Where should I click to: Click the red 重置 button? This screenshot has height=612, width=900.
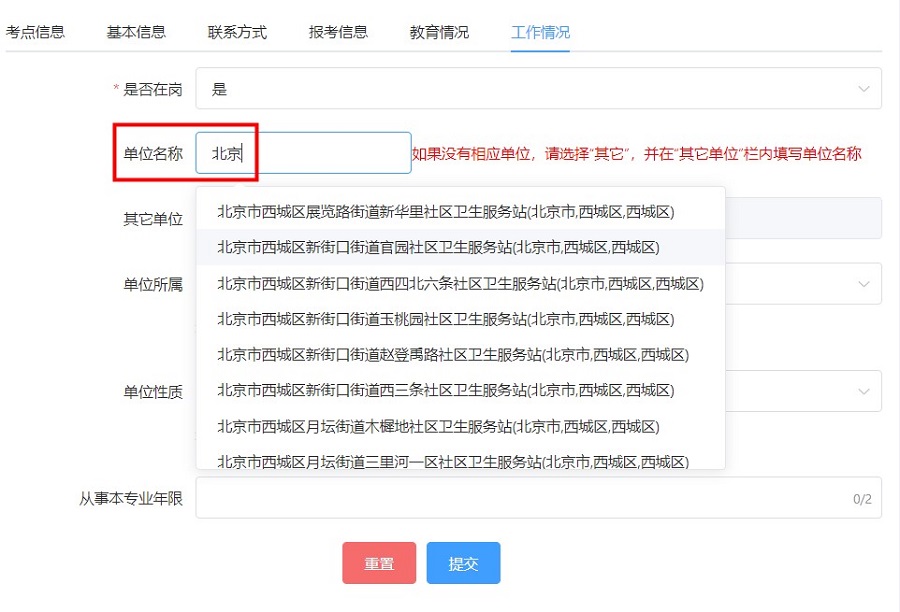pyautogui.click(x=379, y=563)
